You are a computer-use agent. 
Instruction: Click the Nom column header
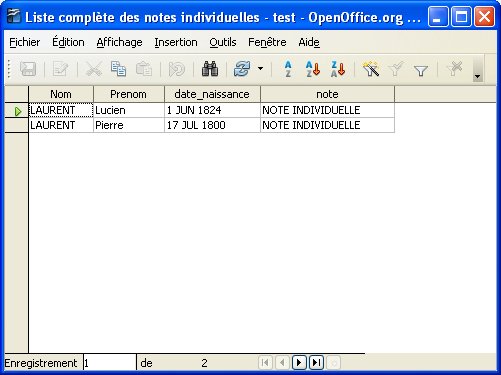click(x=61, y=94)
